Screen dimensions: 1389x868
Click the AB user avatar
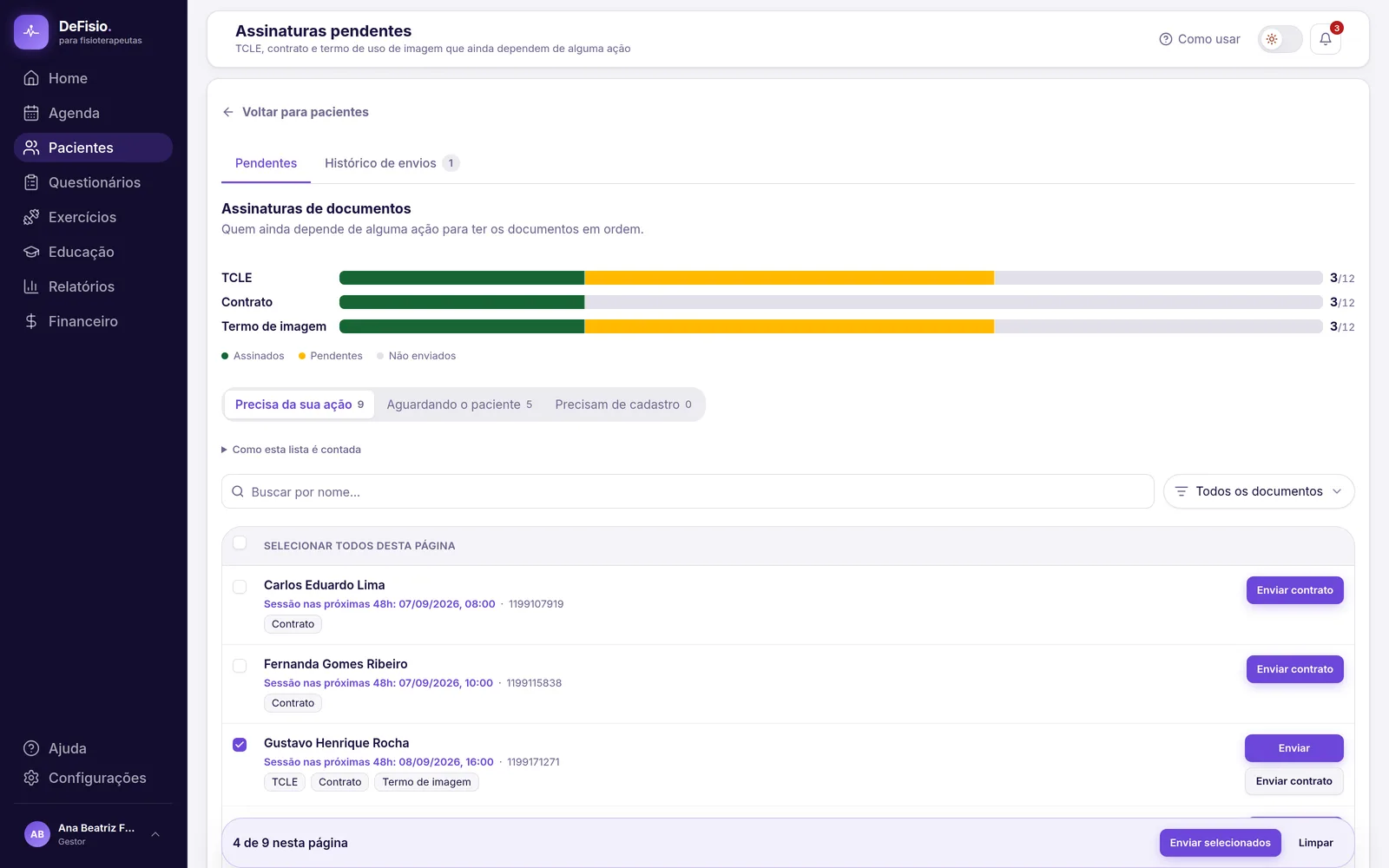coord(37,834)
